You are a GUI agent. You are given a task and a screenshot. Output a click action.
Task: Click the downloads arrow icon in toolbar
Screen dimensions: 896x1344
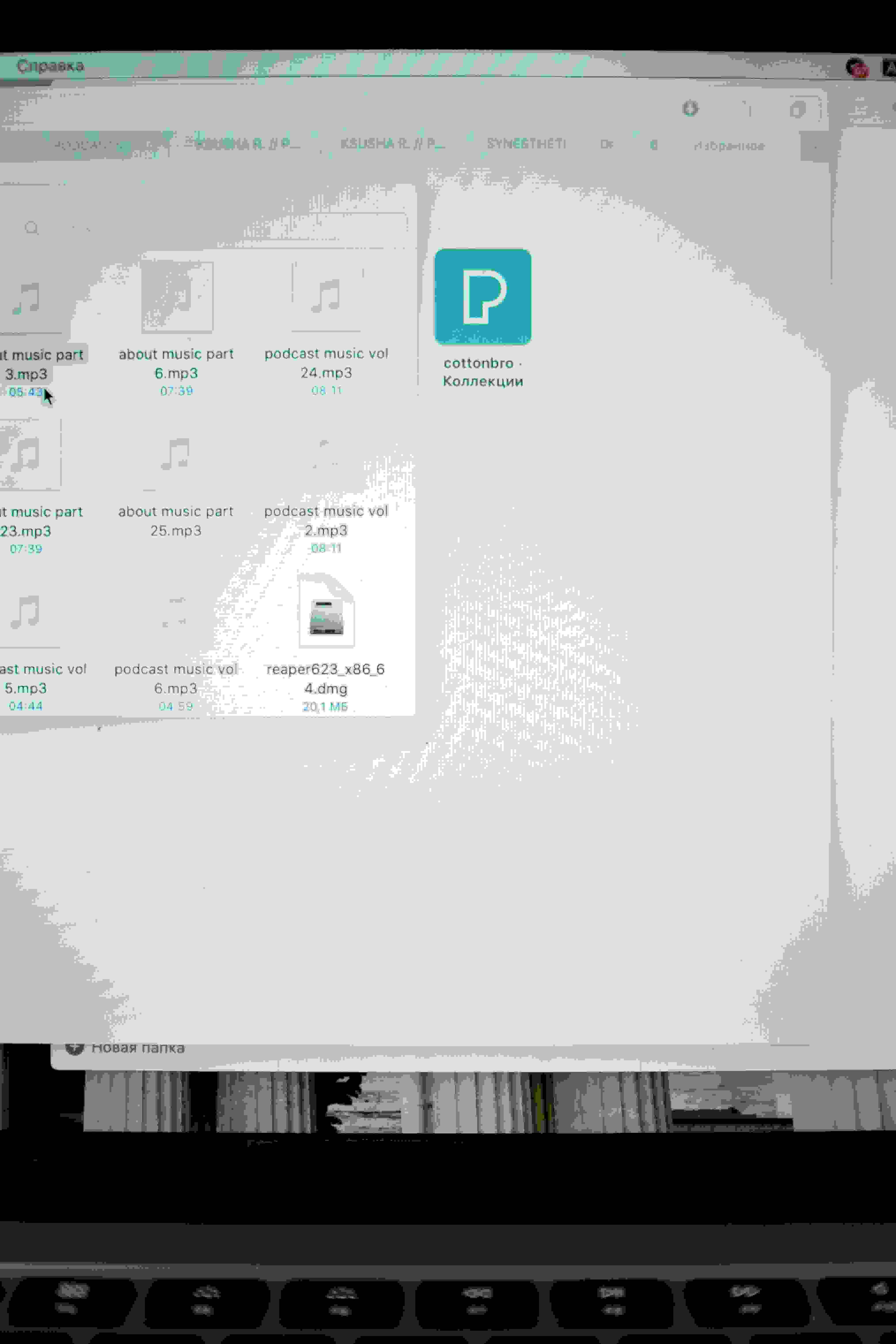tap(690, 108)
